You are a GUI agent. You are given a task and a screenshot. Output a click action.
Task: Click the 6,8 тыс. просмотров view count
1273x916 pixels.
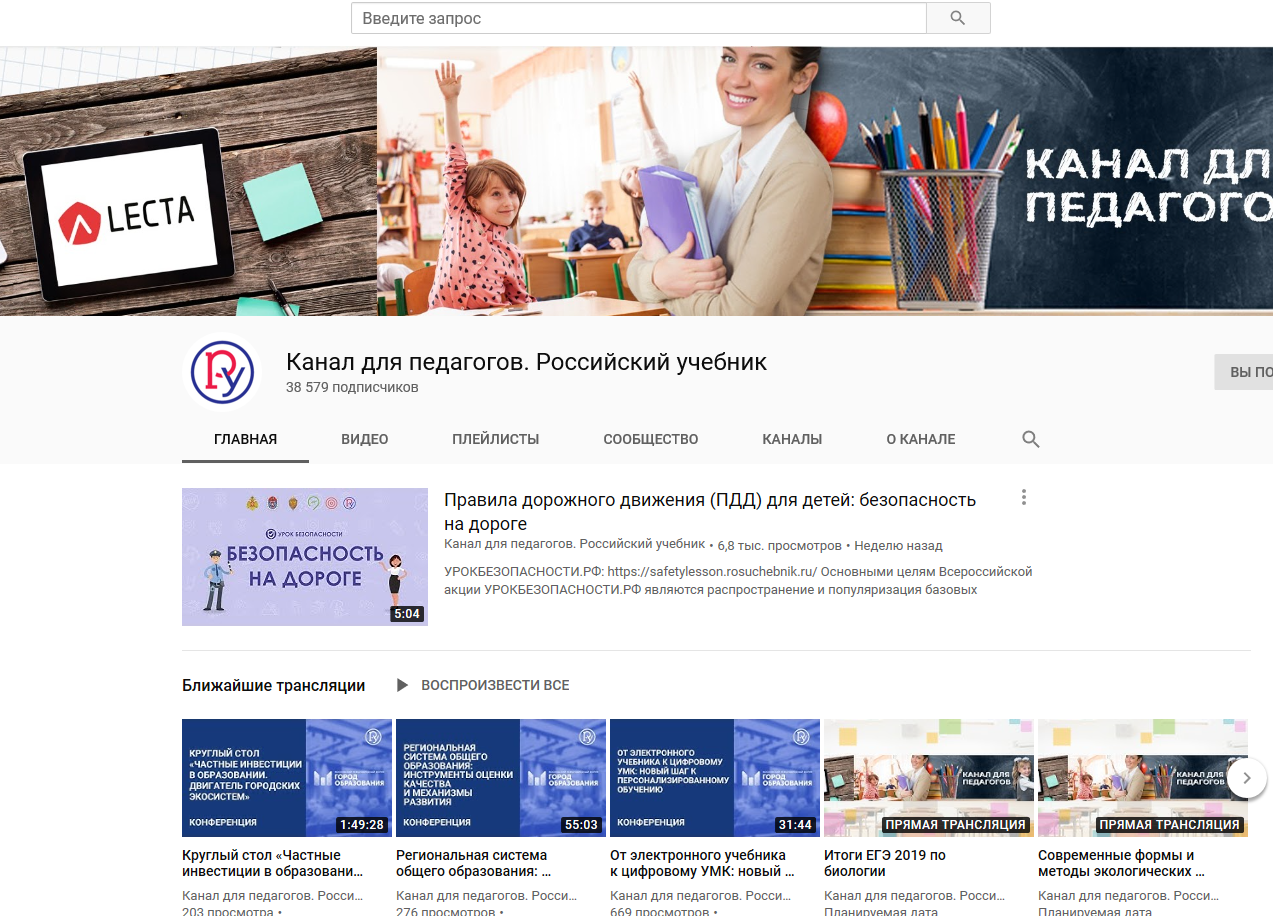[x=780, y=545]
